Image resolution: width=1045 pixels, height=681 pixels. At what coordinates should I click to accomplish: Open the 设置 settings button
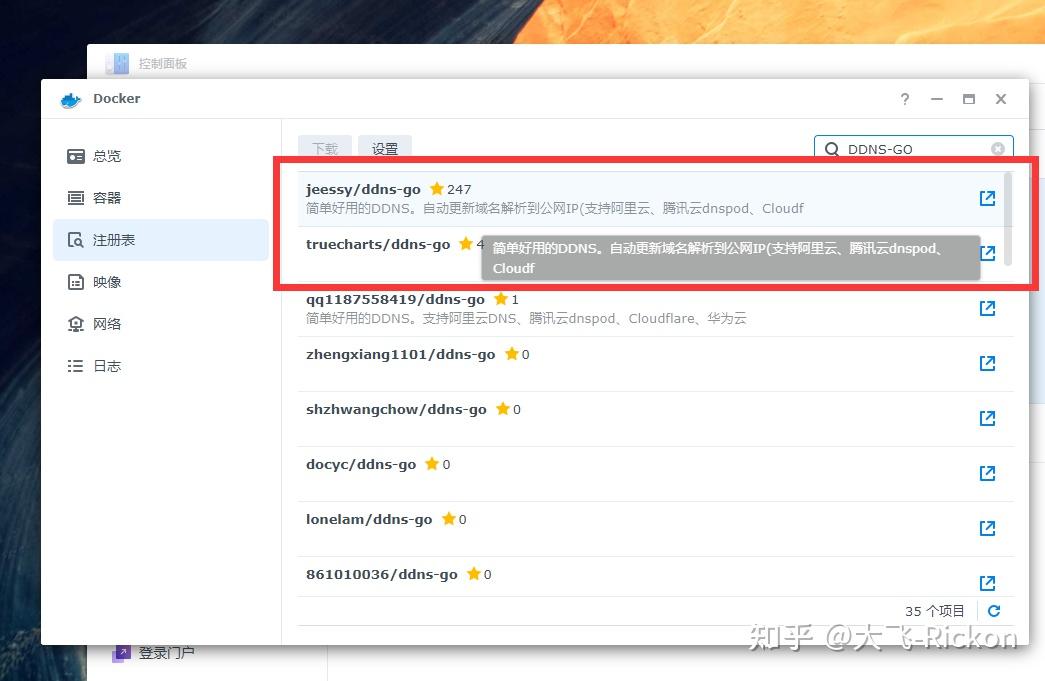tap(384, 148)
